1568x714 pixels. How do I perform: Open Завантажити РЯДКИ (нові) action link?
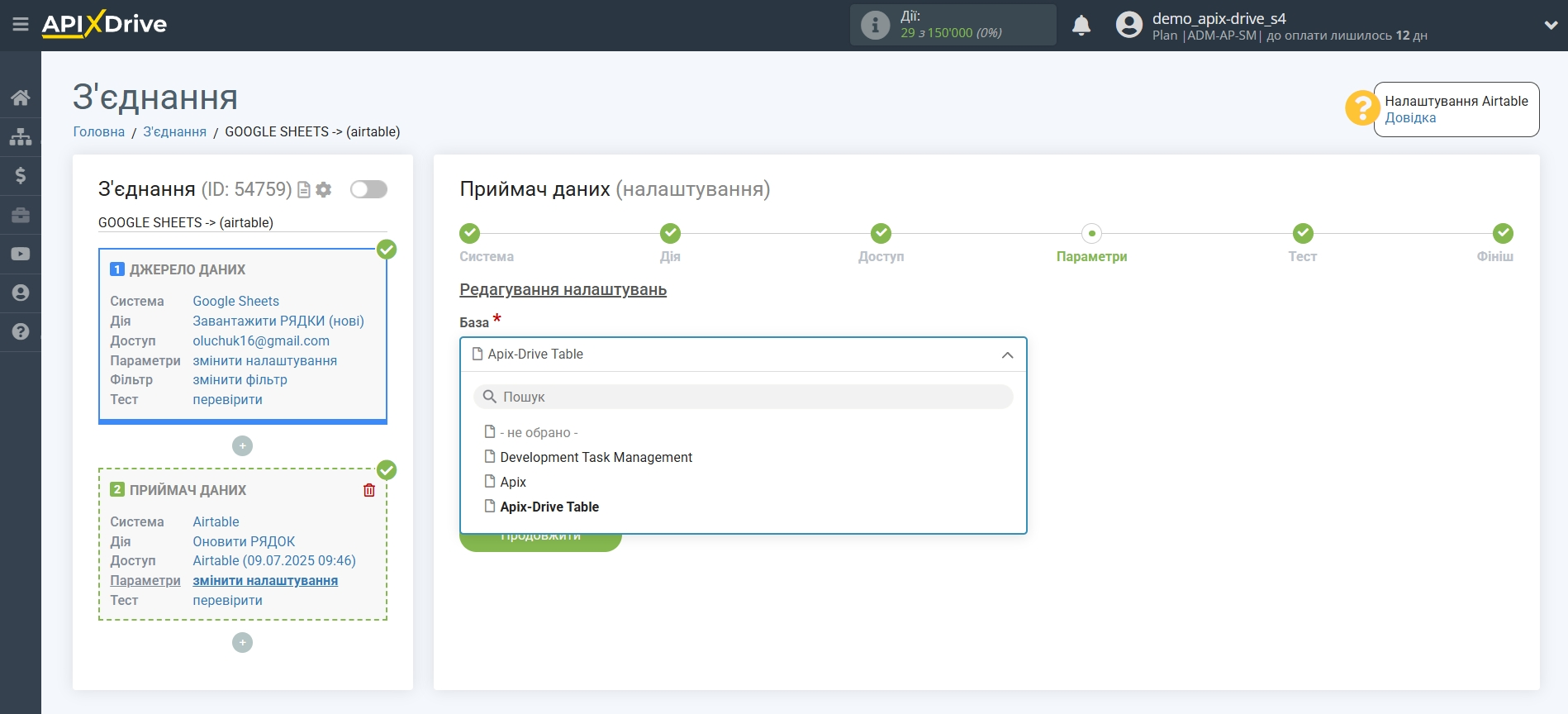click(278, 321)
